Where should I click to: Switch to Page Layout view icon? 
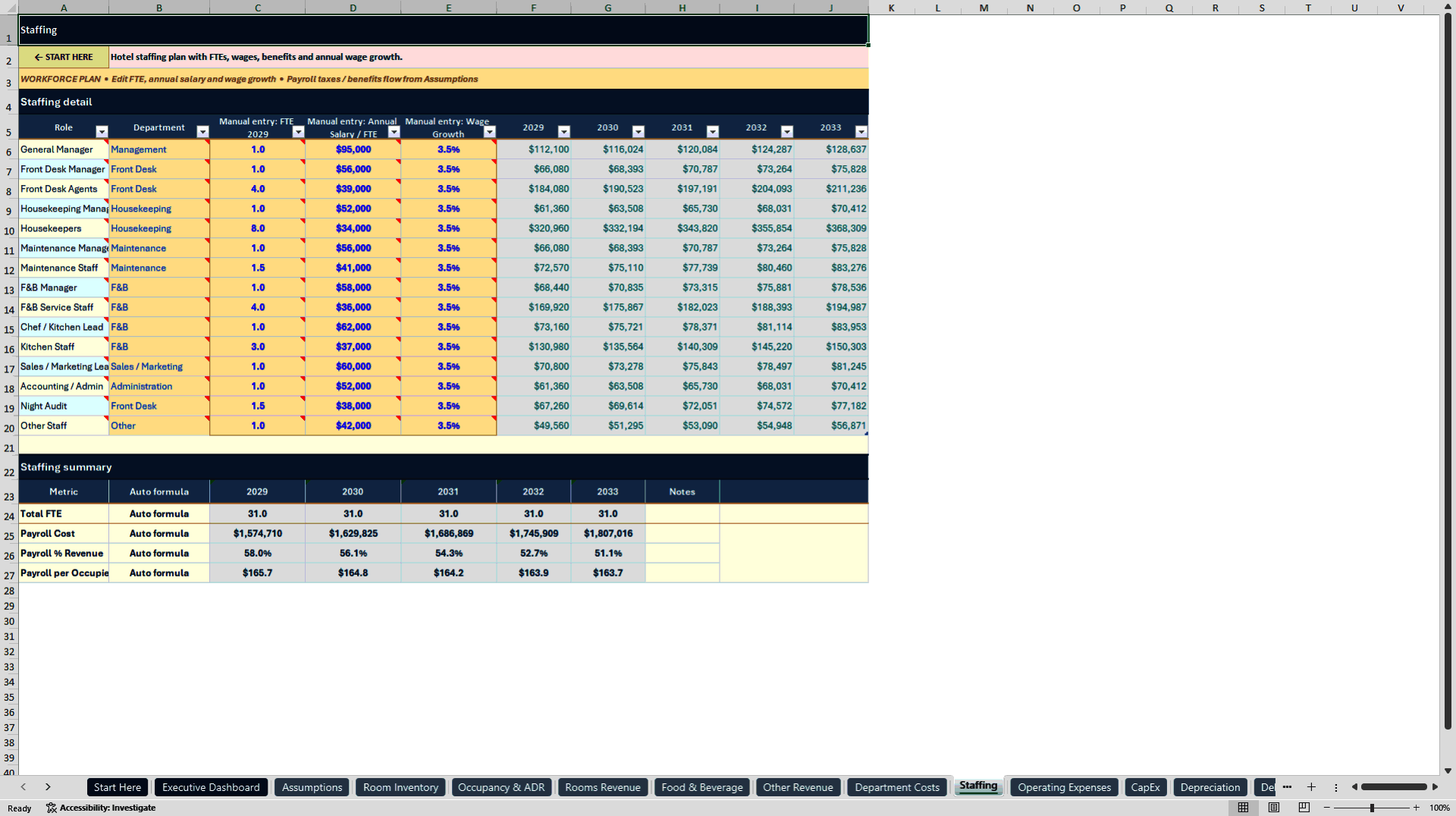[1274, 808]
